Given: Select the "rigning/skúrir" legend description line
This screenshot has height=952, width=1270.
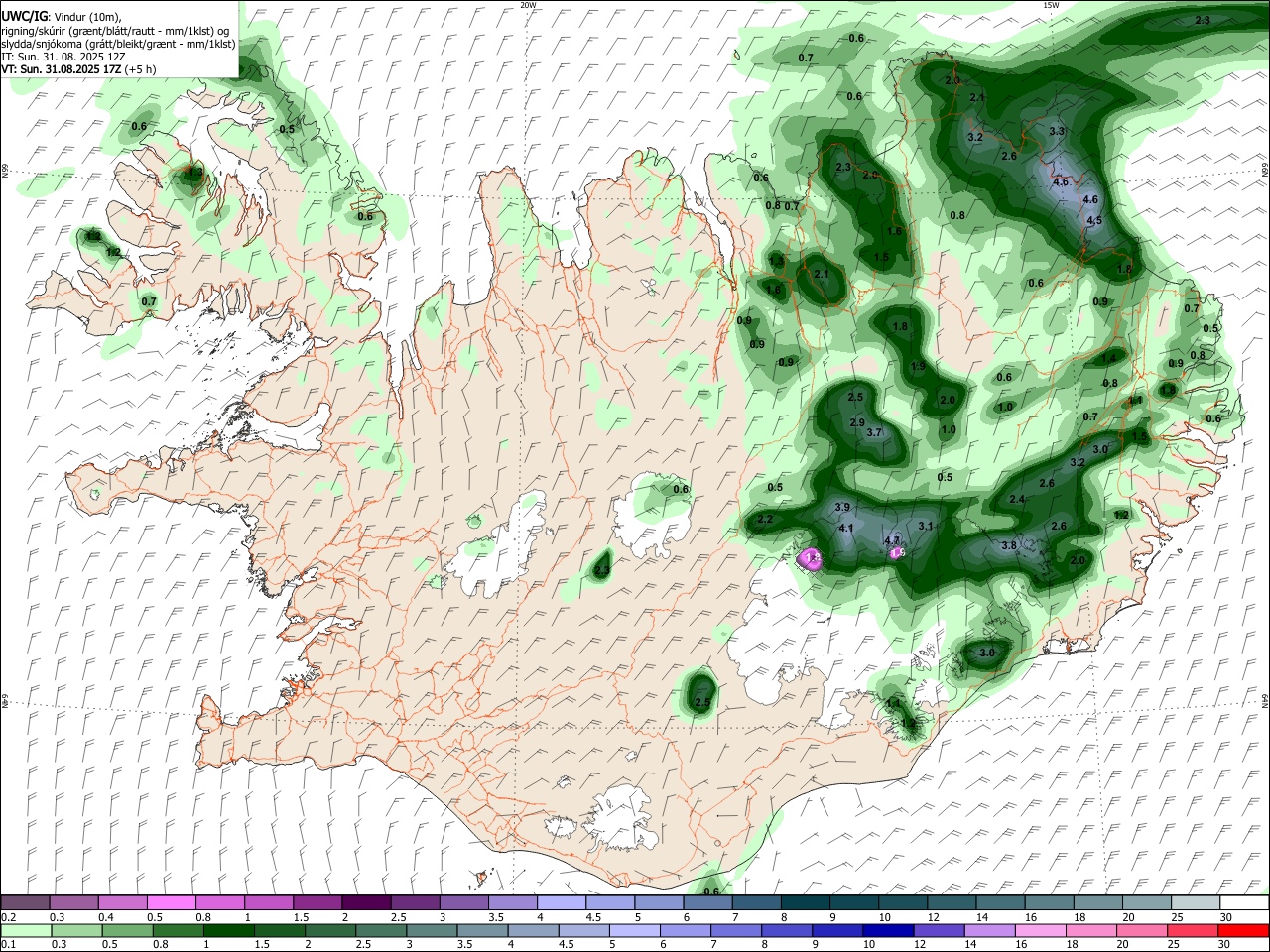Looking at the screenshot, I should pos(115,30).
